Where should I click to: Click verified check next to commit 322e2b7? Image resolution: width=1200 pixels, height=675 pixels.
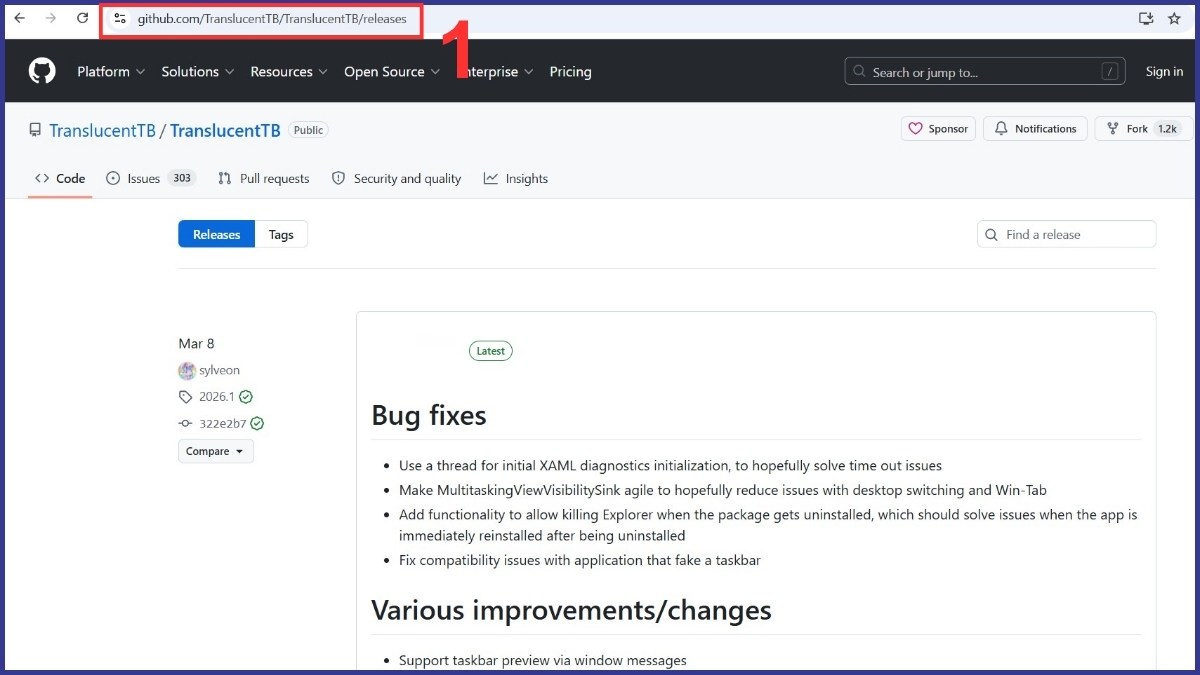tap(257, 424)
